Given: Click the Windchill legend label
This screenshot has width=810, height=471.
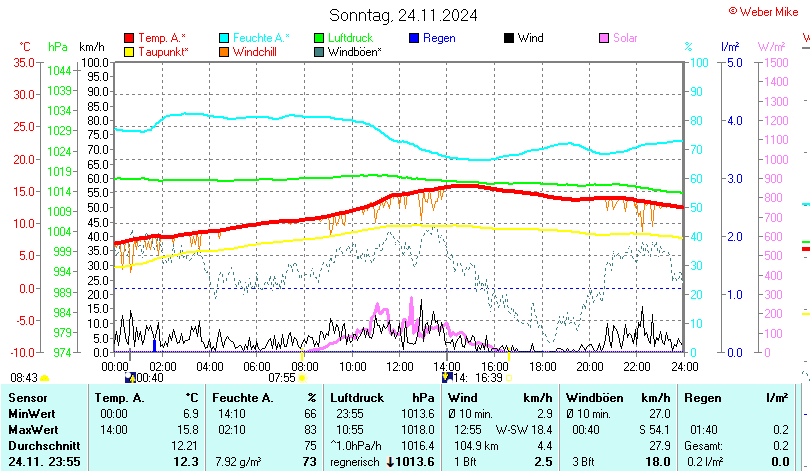Looking at the screenshot, I should pos(255,52).
